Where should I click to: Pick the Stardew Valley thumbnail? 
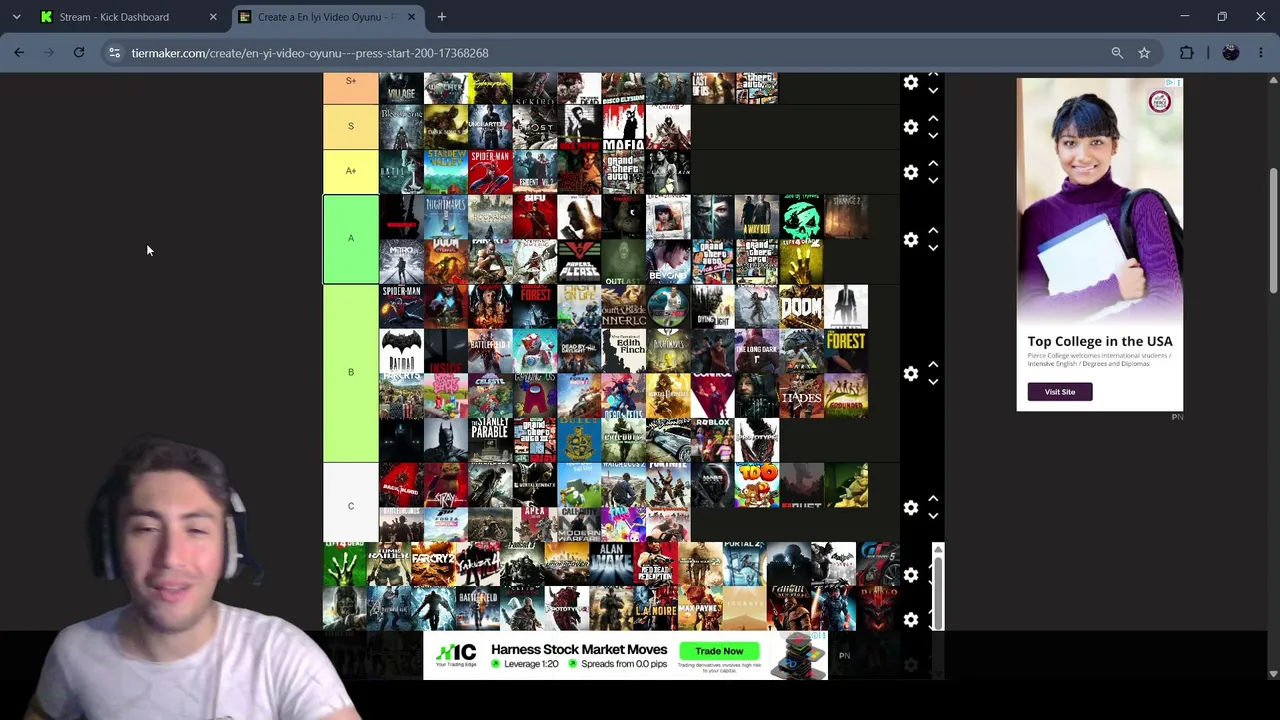pyautogui.click(x=445, y=172)
